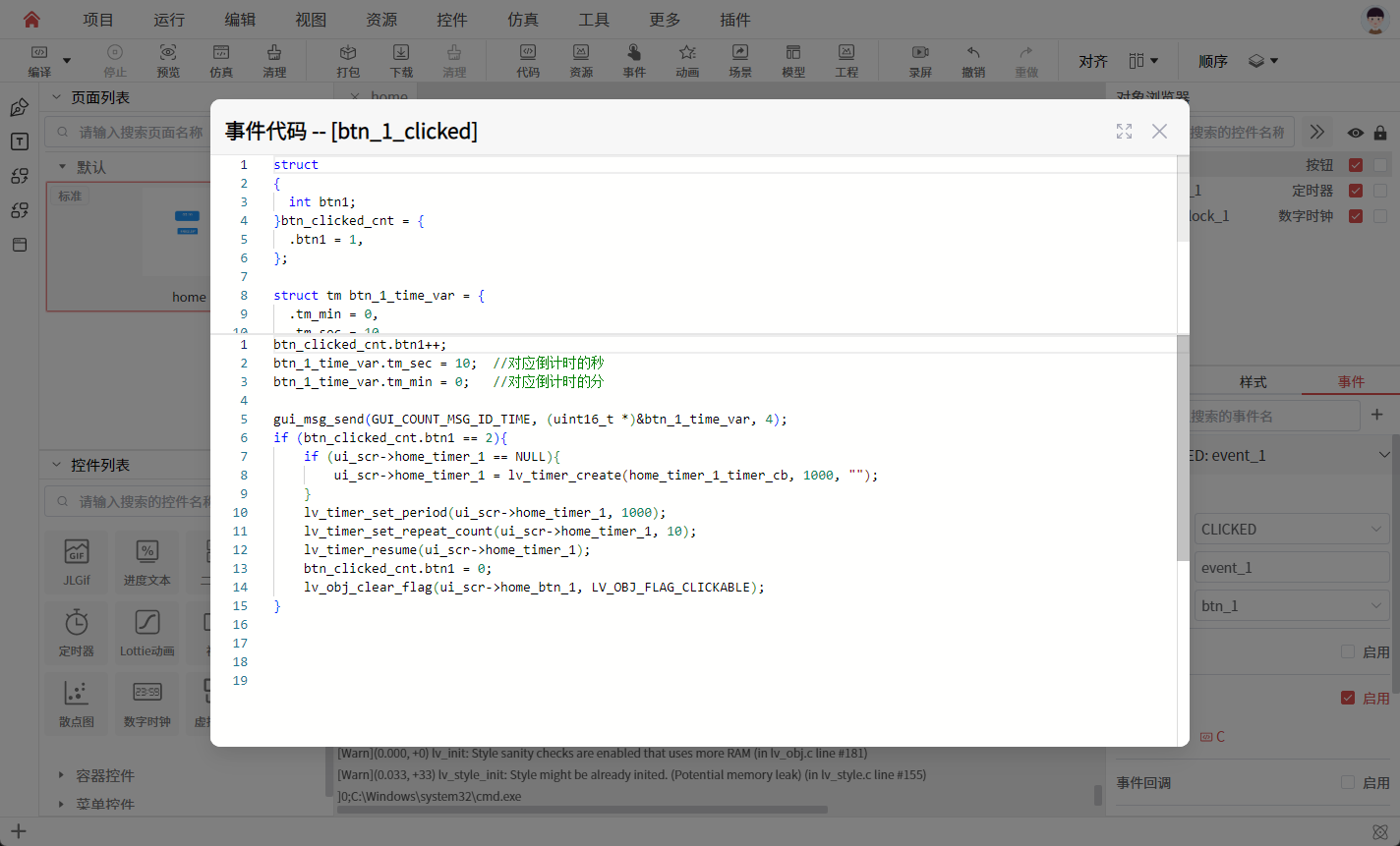Click the plus icon to add event
1400x846 pixels.
[1377, 415]
